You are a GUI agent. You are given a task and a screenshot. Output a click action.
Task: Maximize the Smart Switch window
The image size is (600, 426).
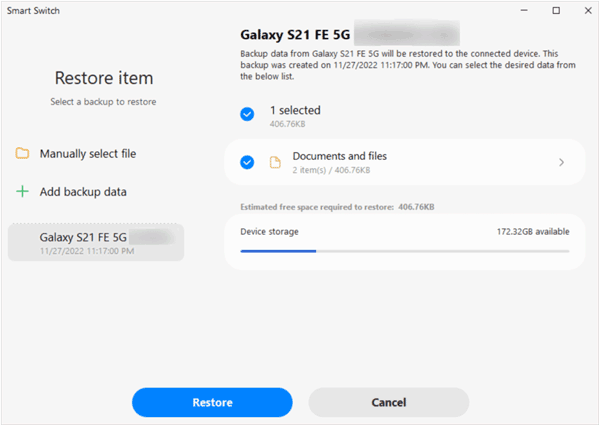coord(556,10)
